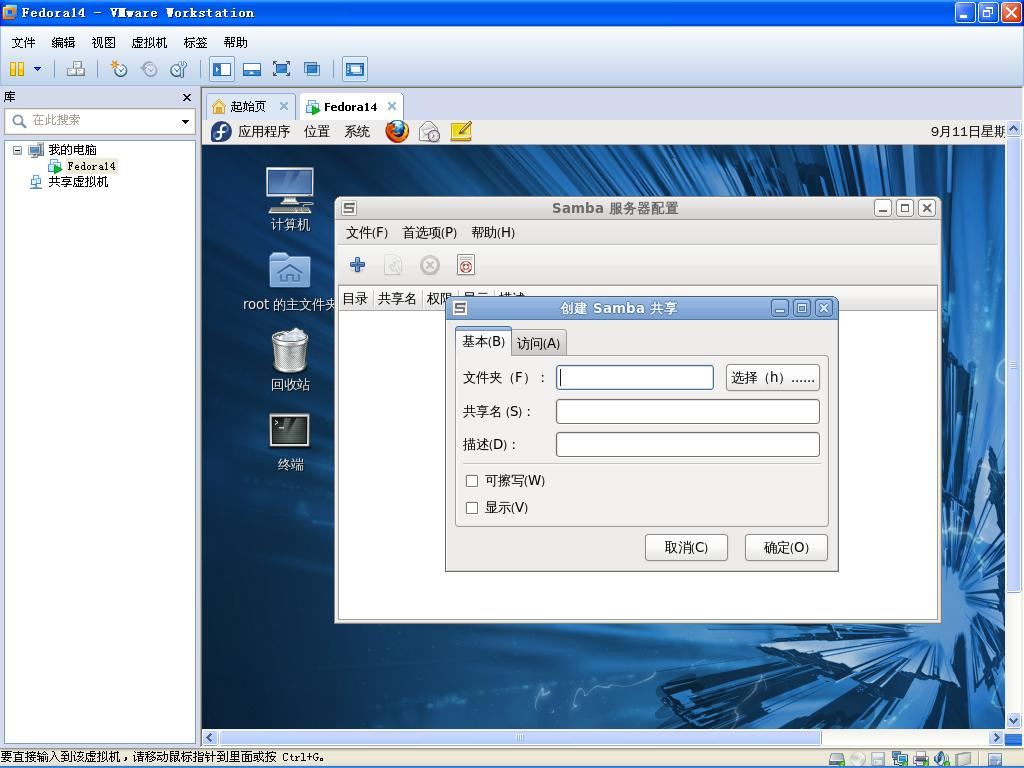Open the notes icon in Fedora panel
The width and height of the screenshot is (1024, 768).
tap(461, 131)
